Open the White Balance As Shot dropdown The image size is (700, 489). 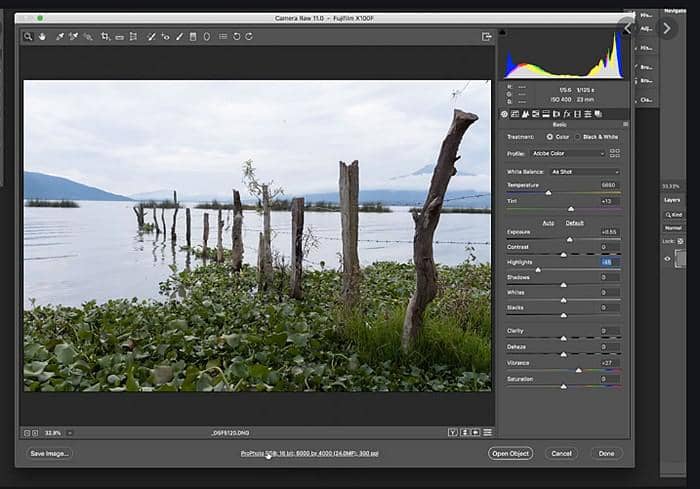[586, 171]
